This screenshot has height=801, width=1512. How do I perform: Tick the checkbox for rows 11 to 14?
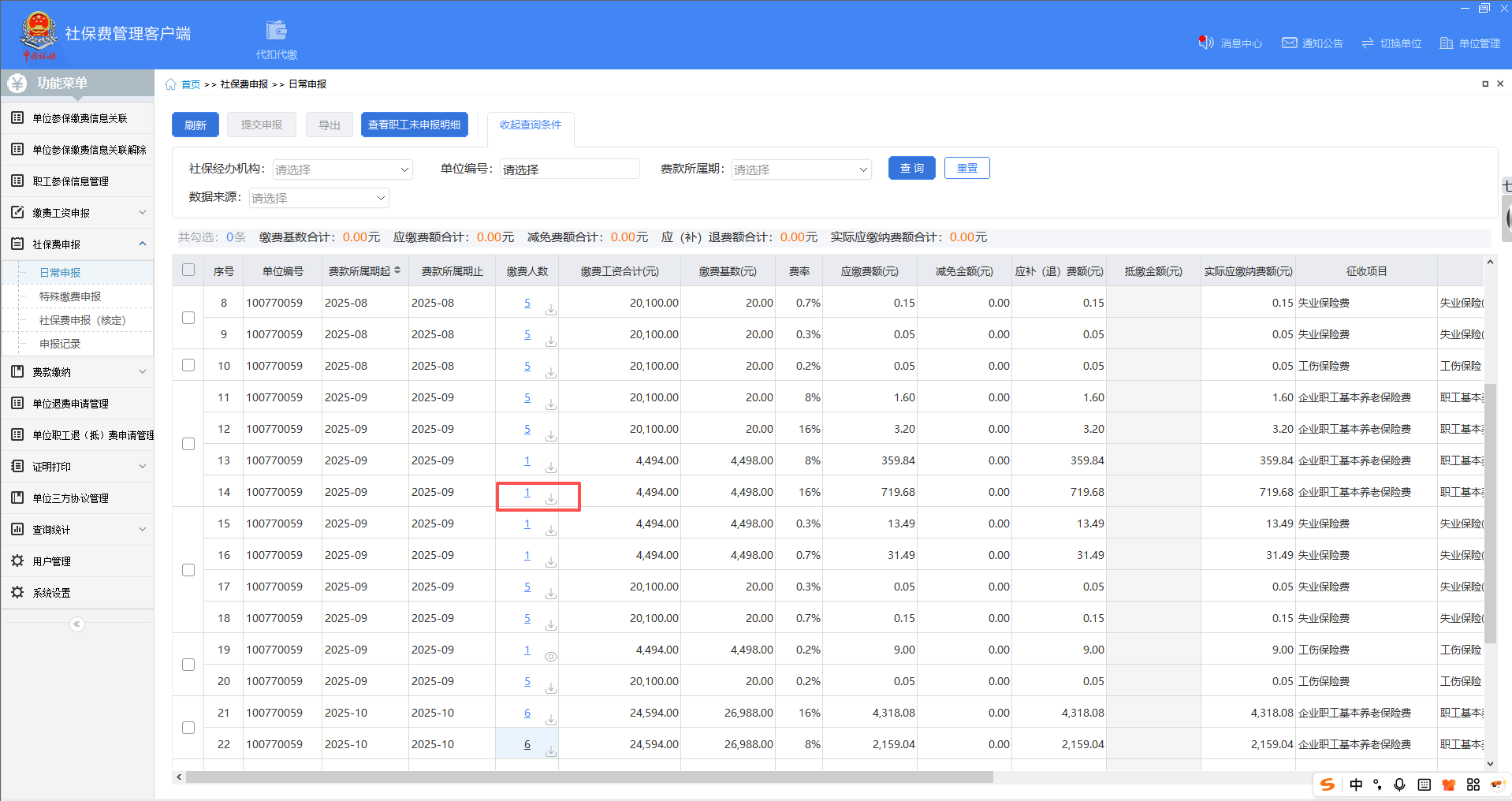pyautogui.click(x=188, y=444)
